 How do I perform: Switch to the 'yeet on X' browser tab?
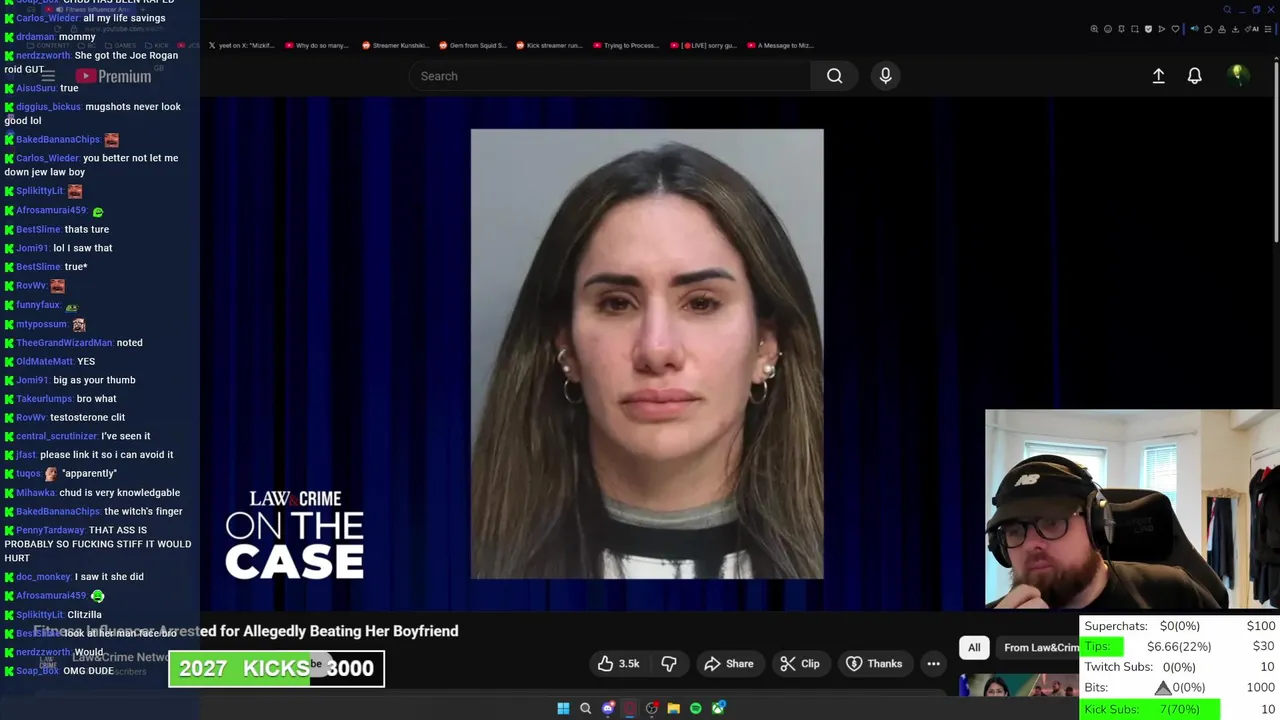(x=240, y=45)
